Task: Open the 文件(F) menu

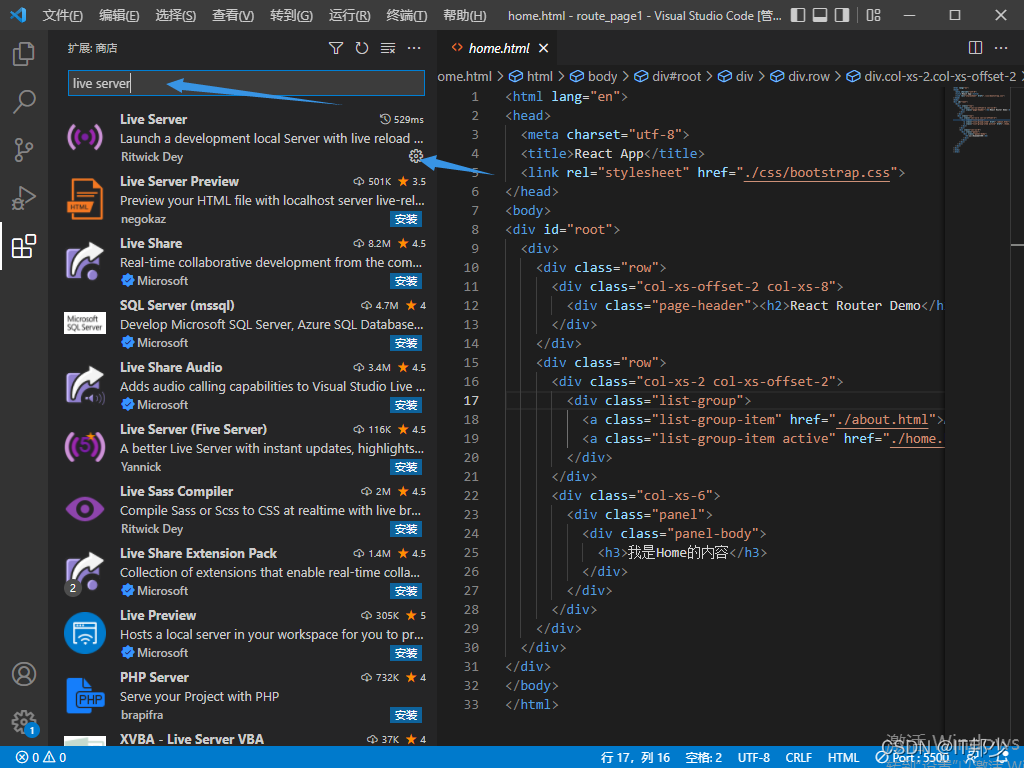Action: point(63,15)
